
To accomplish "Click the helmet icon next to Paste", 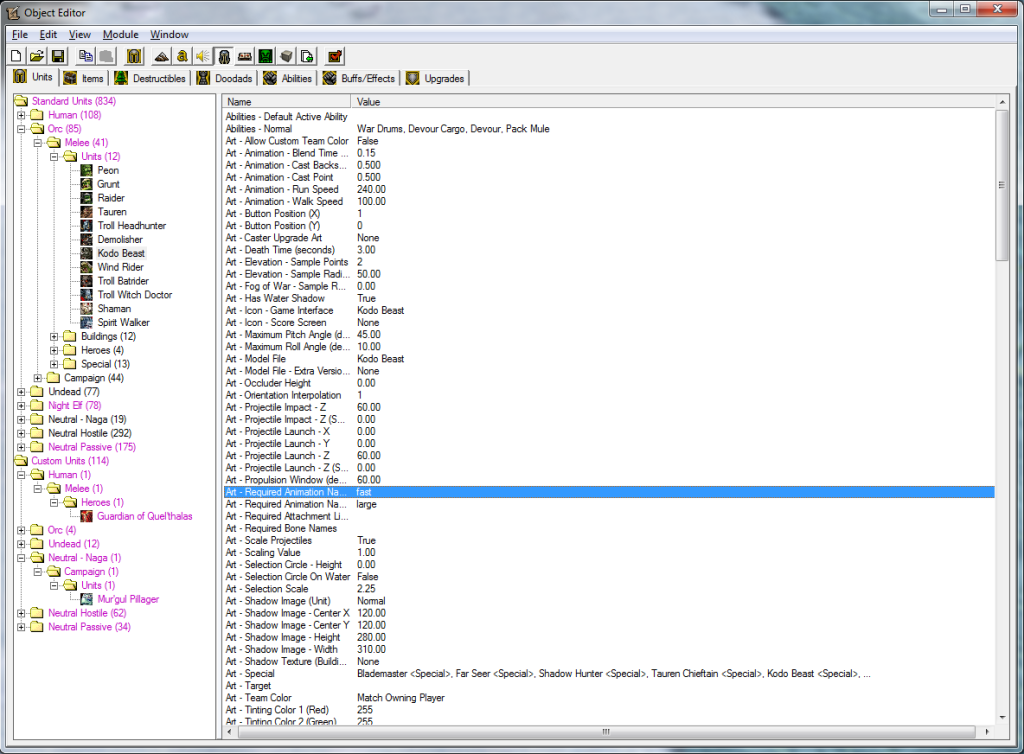I will click(134, 57).
